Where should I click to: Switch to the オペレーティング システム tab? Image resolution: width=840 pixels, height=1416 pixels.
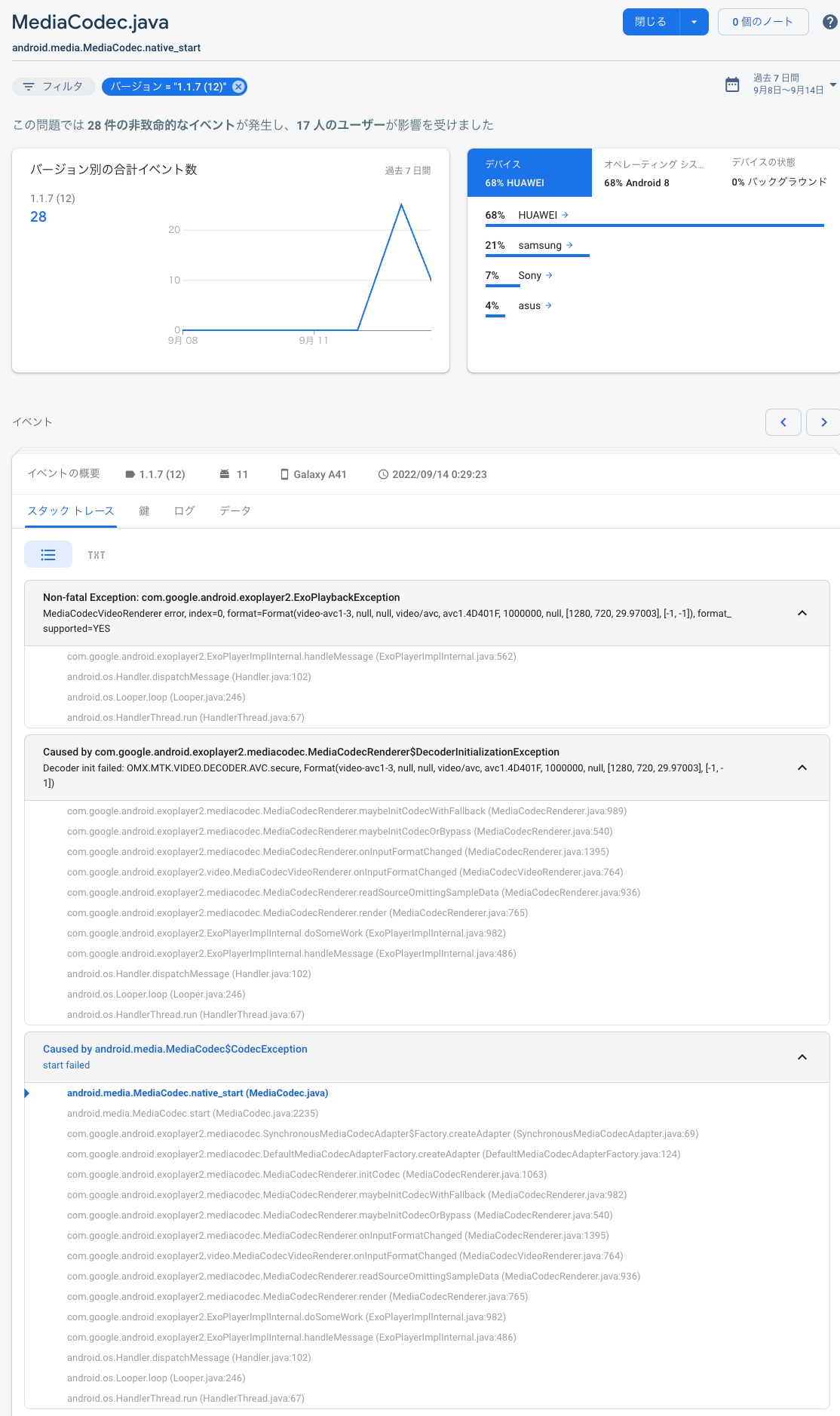(654, 172)
